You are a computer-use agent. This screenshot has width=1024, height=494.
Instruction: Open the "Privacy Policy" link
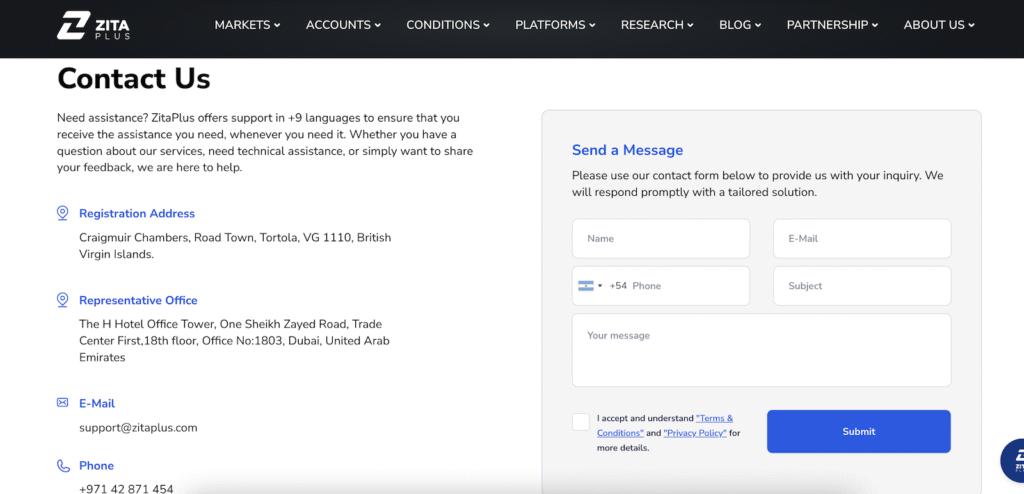click(695, 433)
